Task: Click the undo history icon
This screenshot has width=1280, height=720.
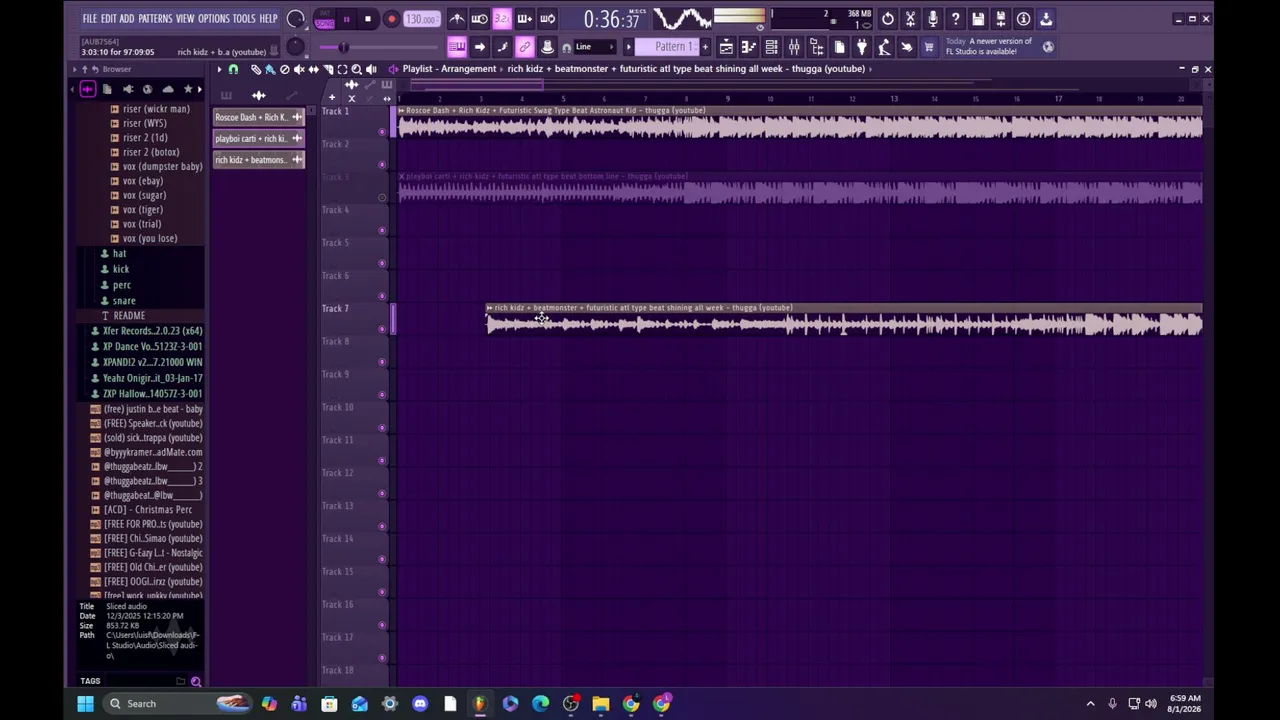Action: pos(888,19)
